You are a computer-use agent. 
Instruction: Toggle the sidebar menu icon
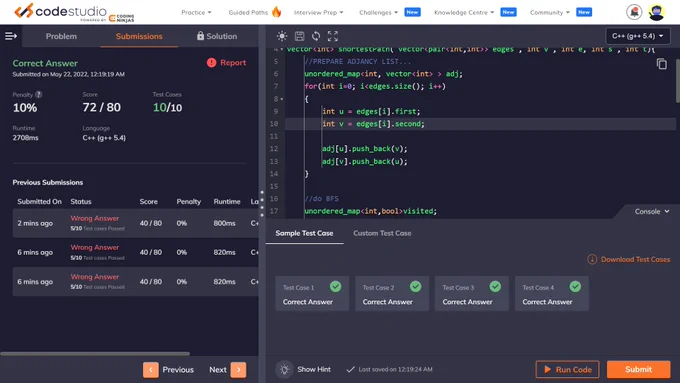coord(11,36)
